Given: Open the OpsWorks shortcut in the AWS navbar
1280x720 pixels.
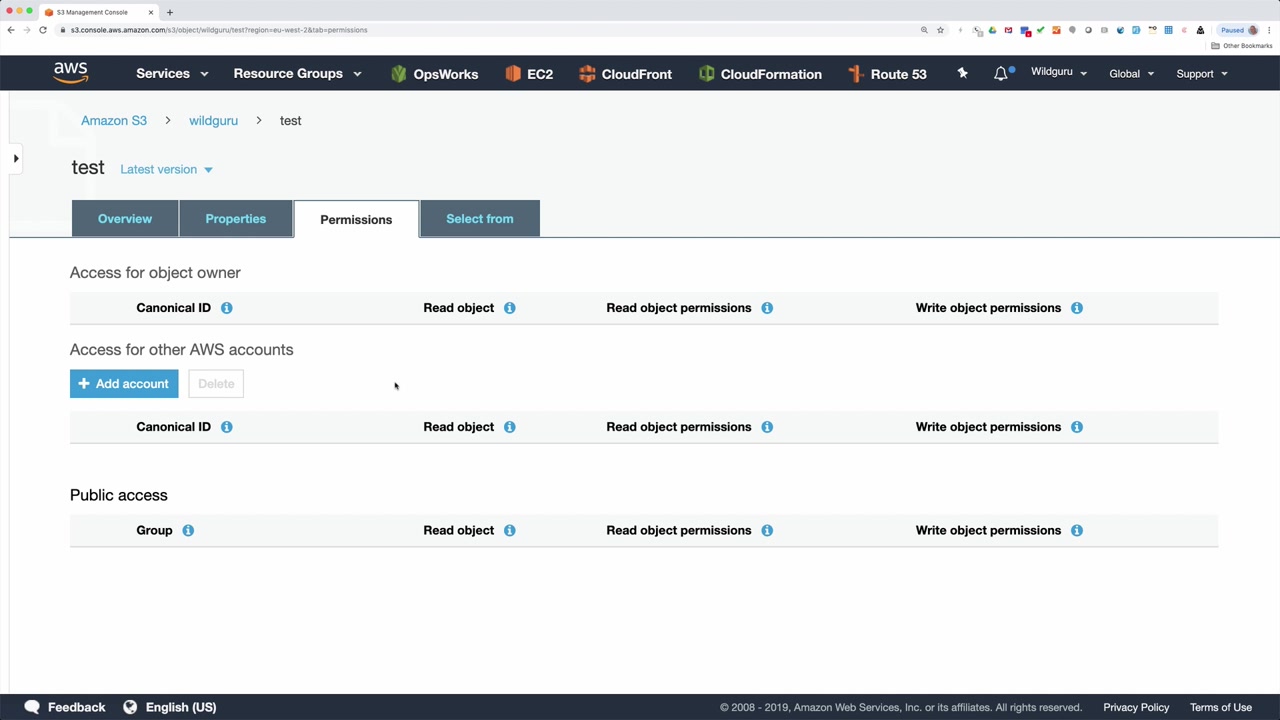Looking at the screenshot, I should tap(434, 74).
